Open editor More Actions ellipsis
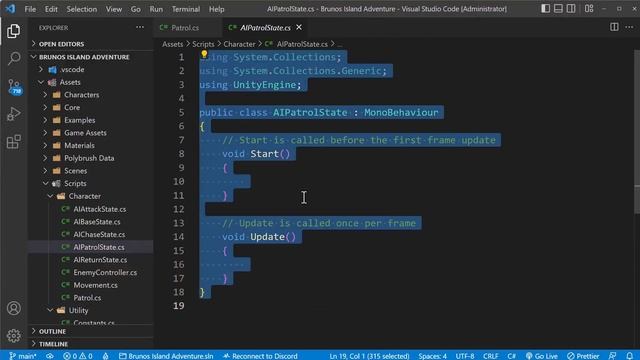 [x=629, y=27]
